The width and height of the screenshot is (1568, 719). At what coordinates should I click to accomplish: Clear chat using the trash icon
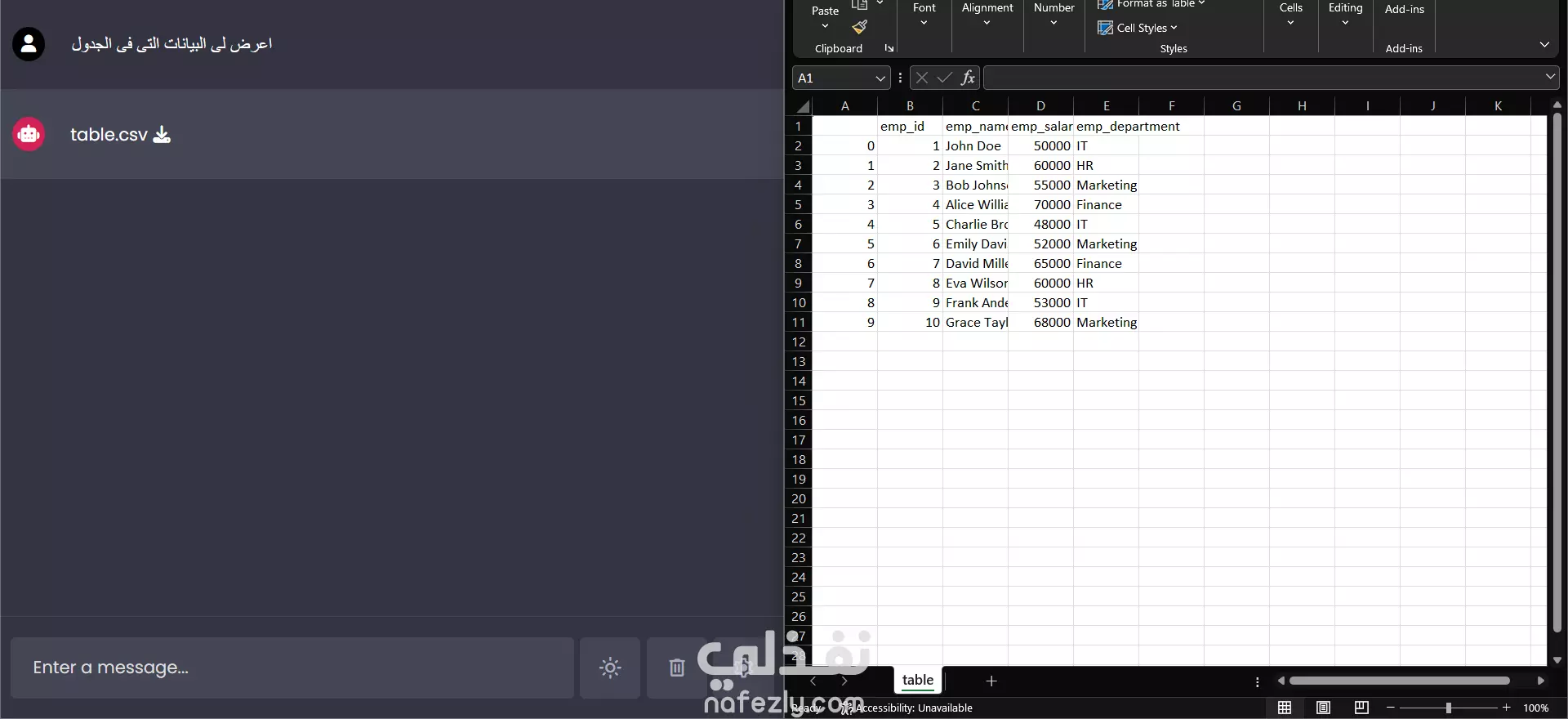point(677,668)
